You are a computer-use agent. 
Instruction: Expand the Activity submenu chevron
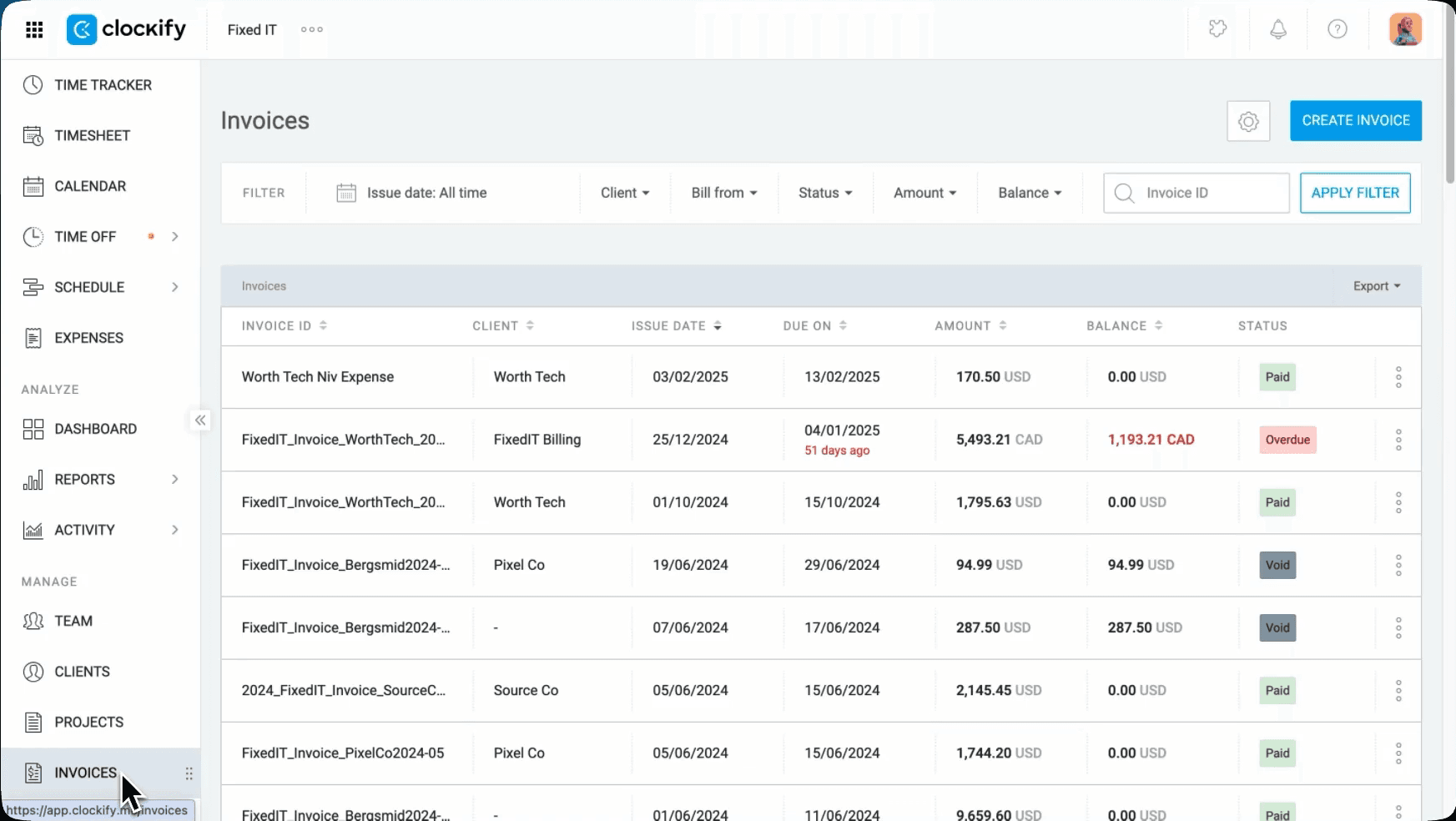point(175,530)
